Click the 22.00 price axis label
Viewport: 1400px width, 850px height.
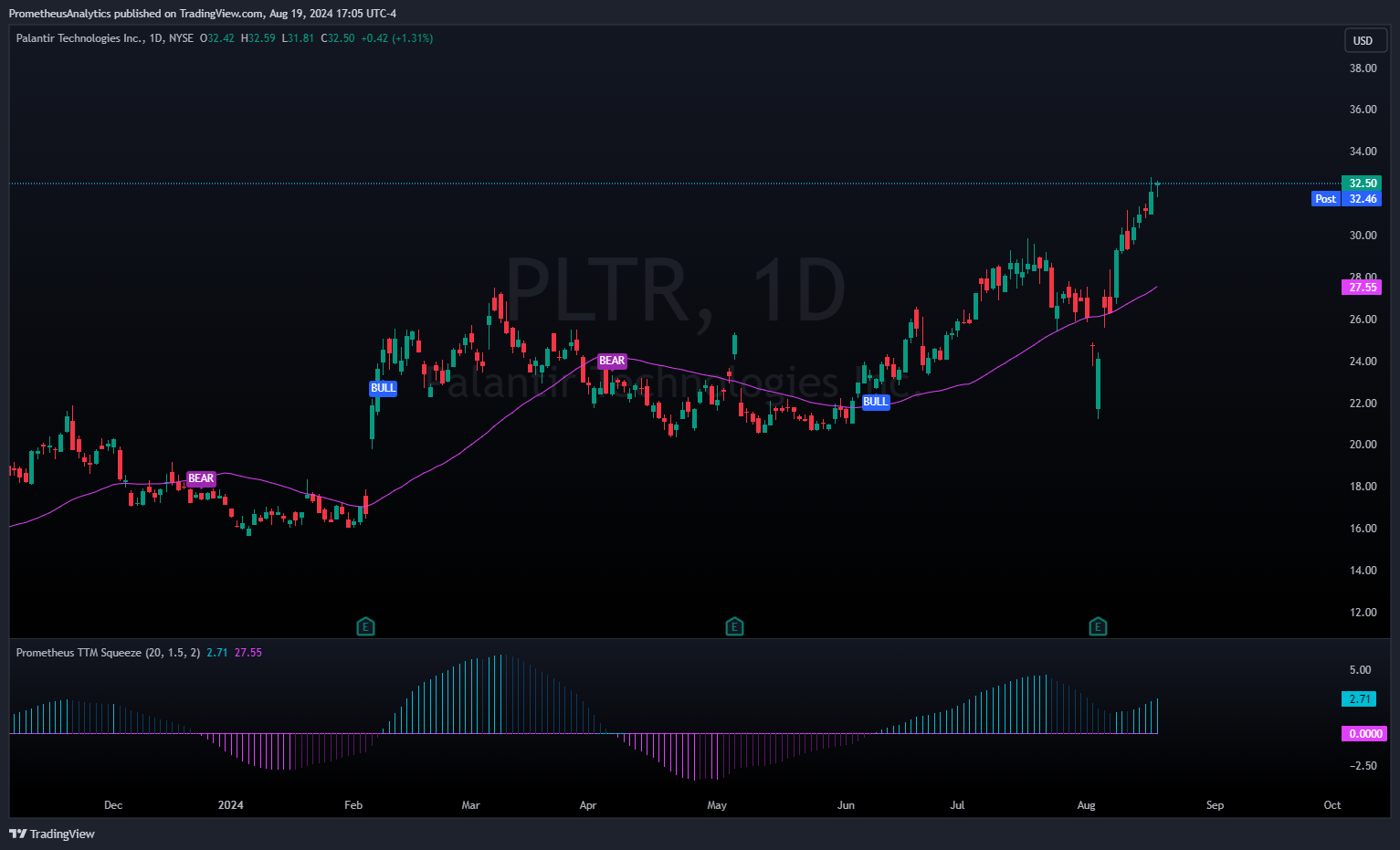coord(1363,404)
